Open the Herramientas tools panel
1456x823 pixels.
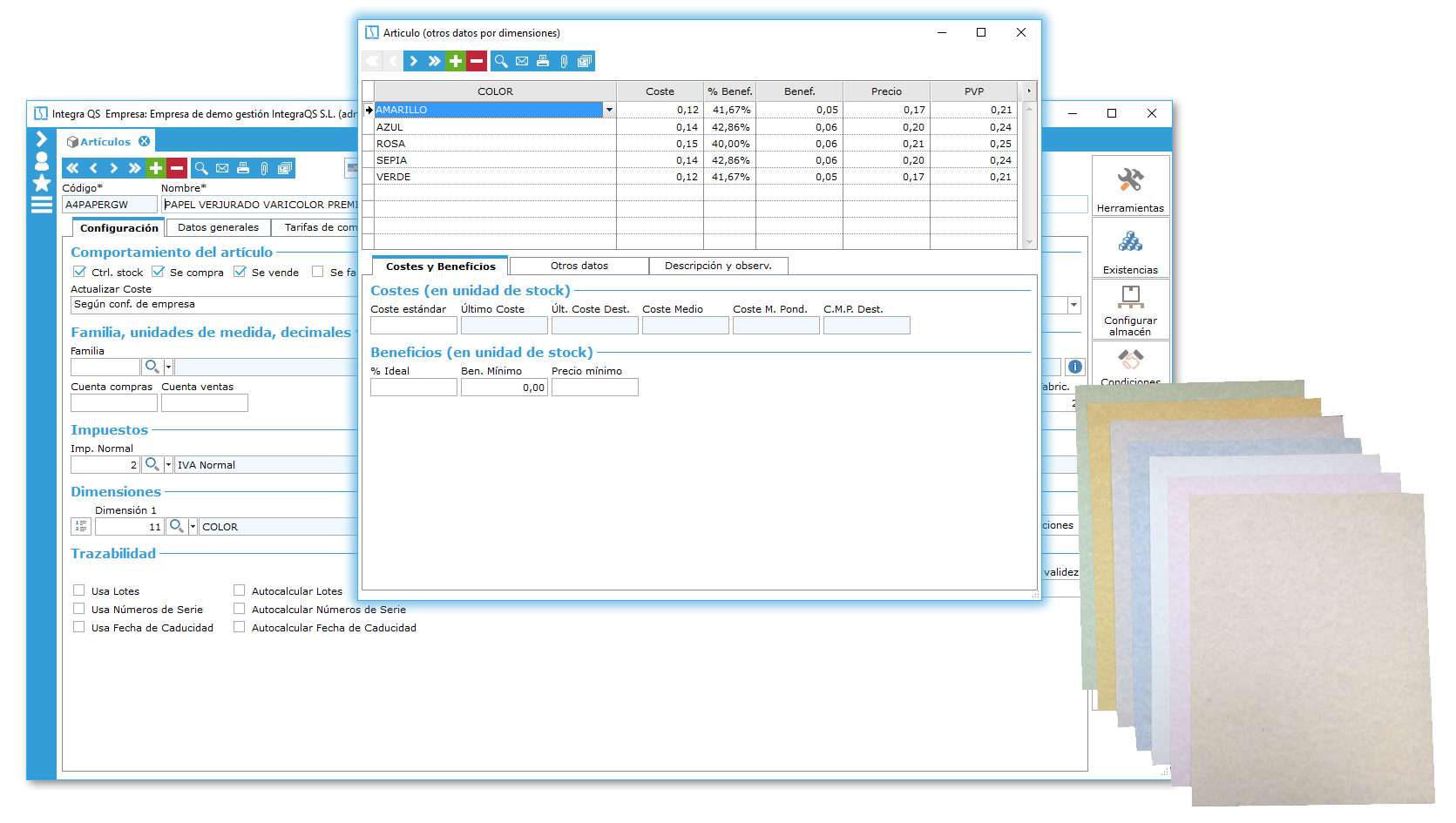[x=1129, y=186]
